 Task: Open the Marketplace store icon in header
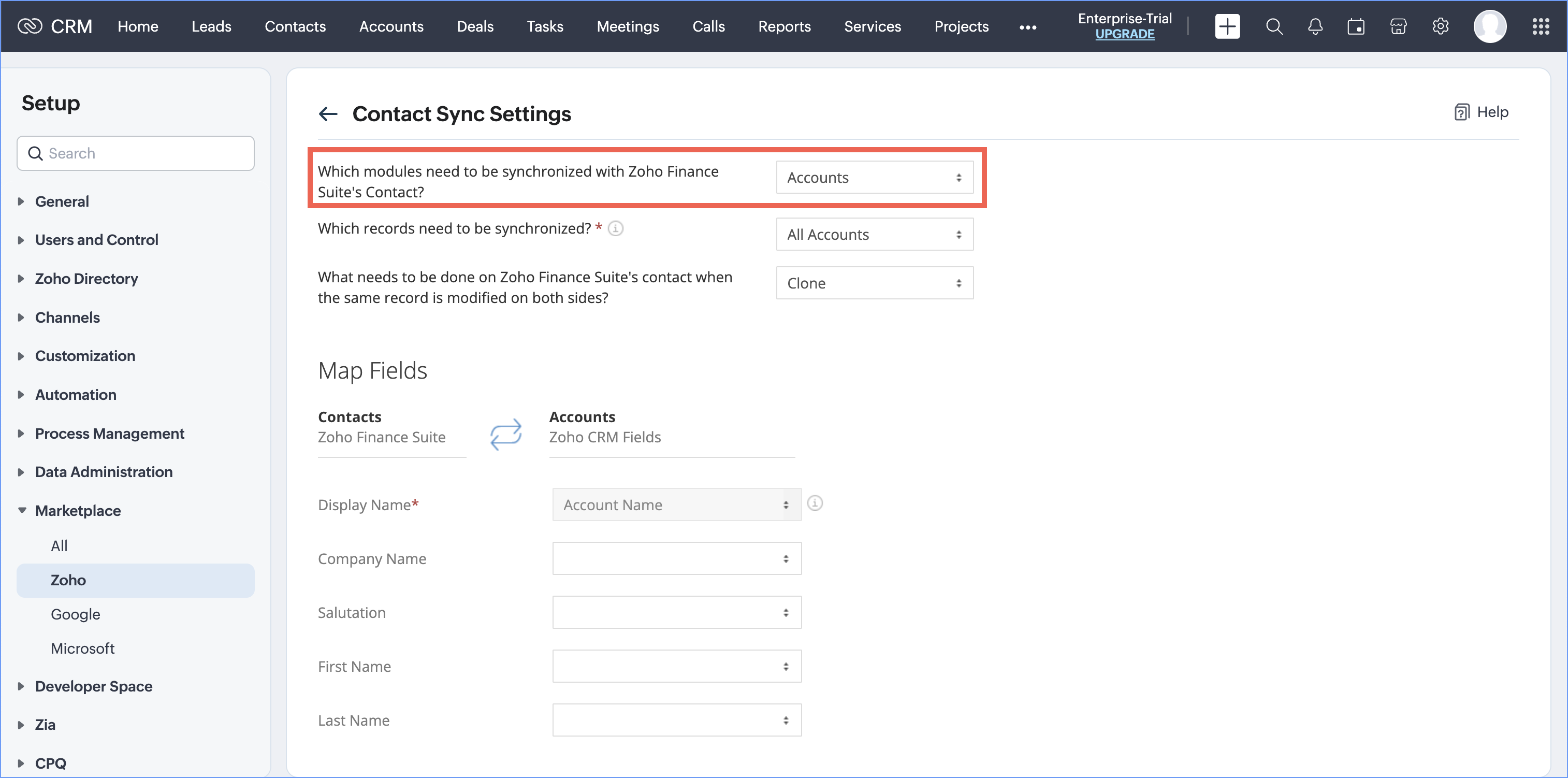point(1398,27)
